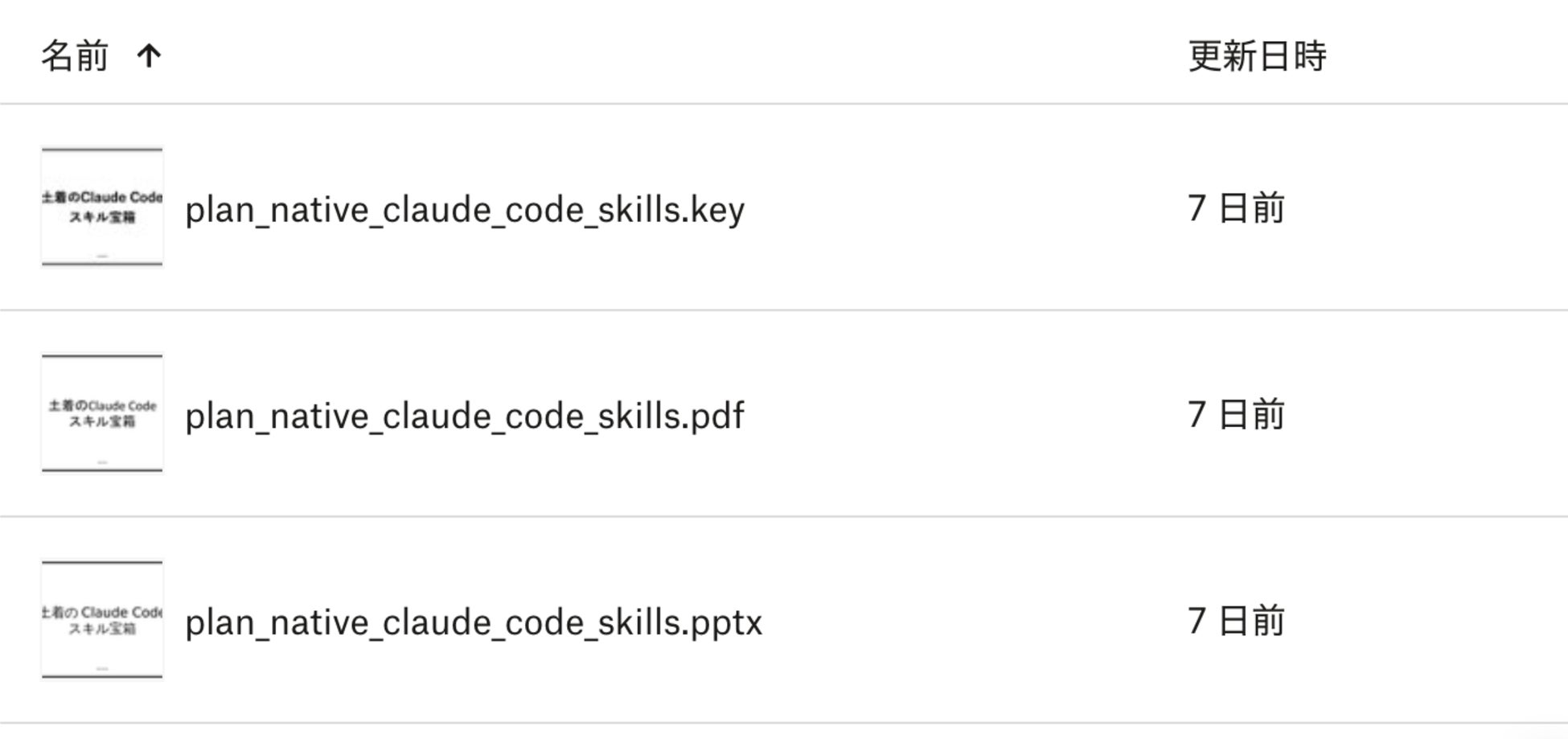Open the .key file thumbnail preview
1568x739 pixels.
(x=102, y=207)
